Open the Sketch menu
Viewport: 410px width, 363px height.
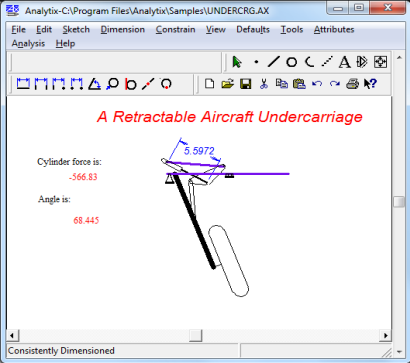[76, 30]
